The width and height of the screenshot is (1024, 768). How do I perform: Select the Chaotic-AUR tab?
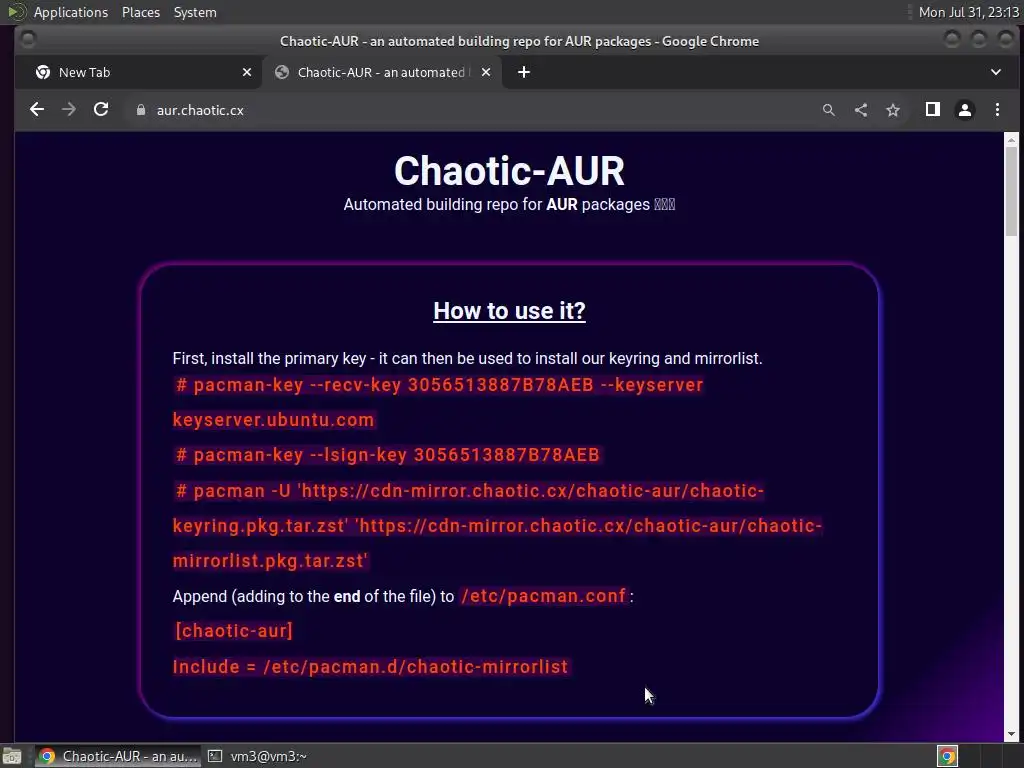pyautogui.click(x=382, y=72)
